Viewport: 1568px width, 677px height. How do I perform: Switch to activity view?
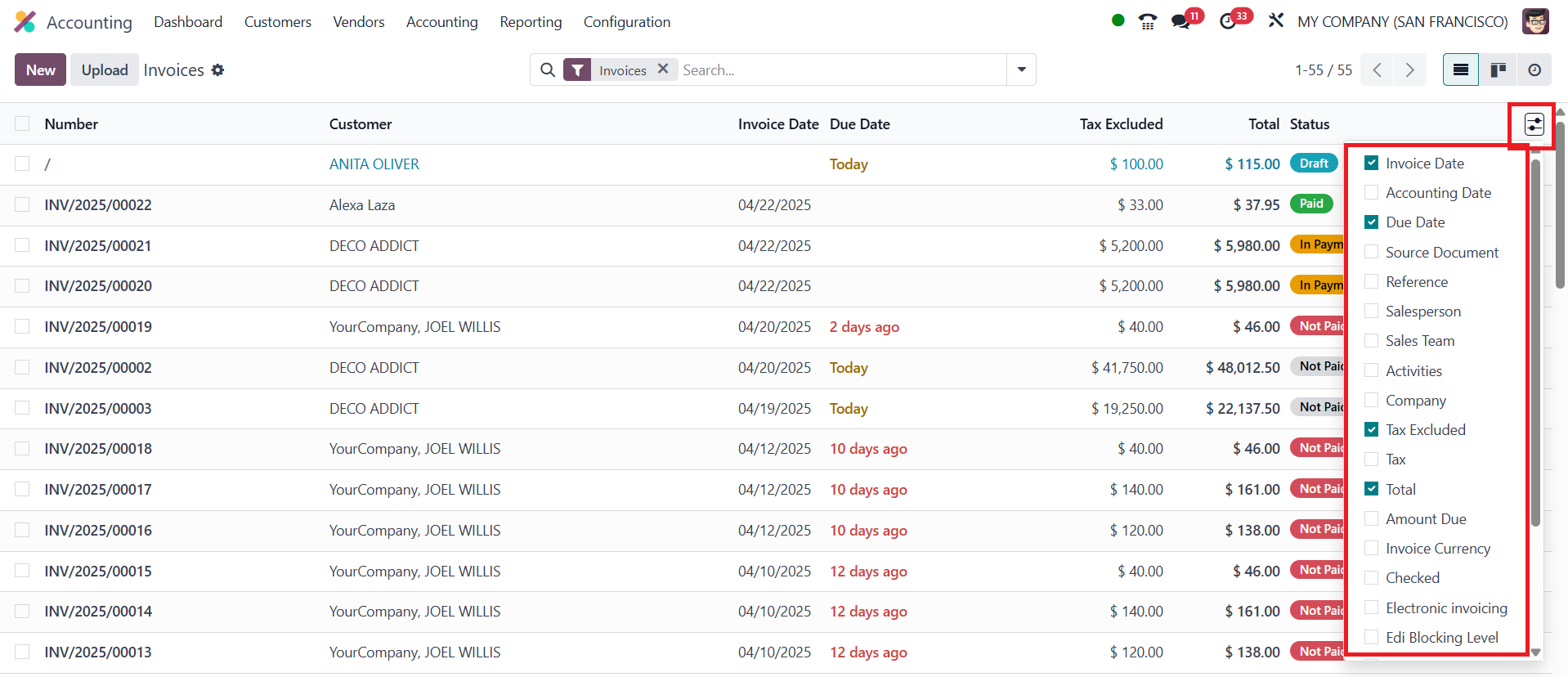[x=1534, y=70]
